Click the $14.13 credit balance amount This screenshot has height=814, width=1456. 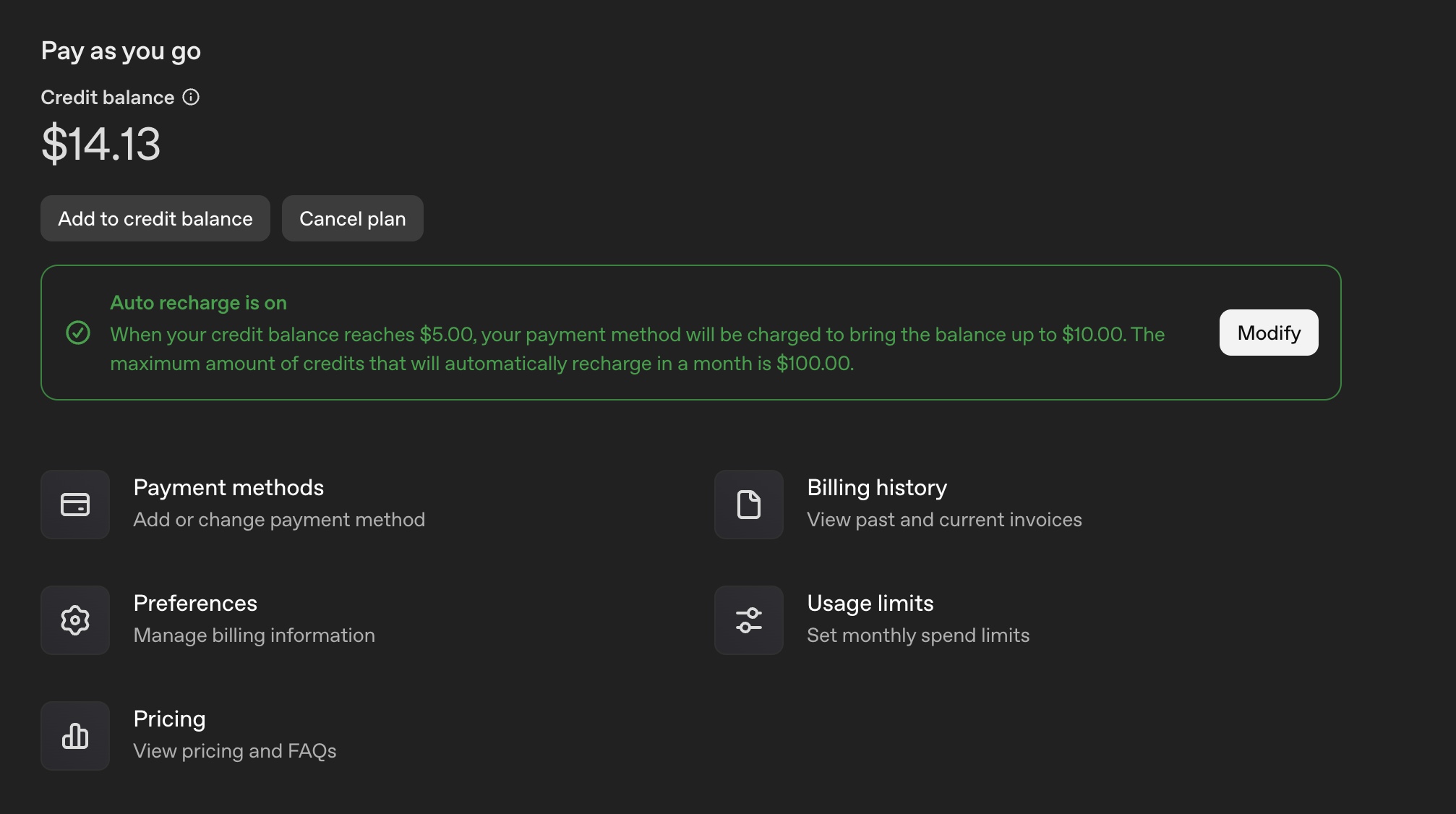click(101, 143)
